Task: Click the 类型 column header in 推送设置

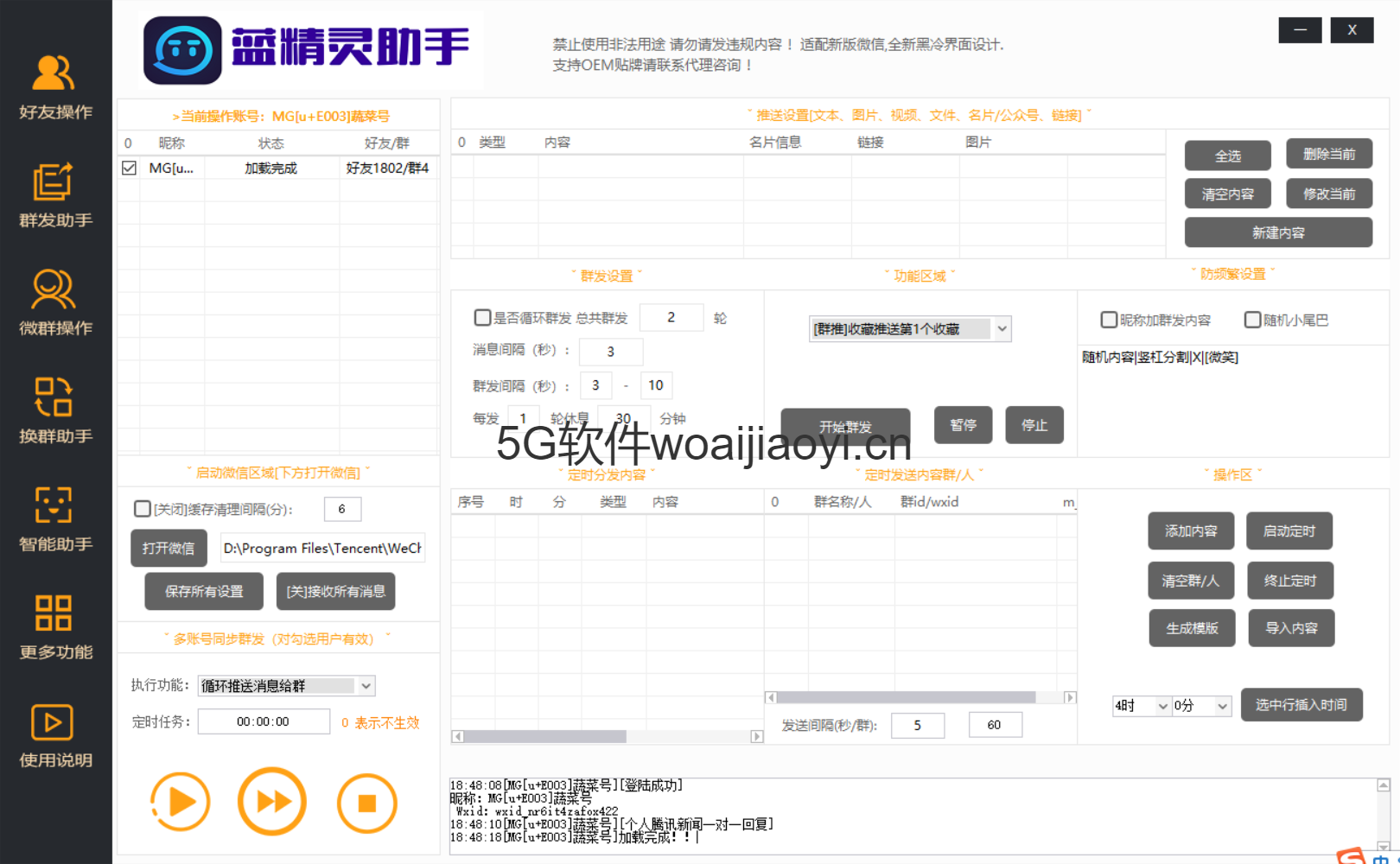Action: pyautogui.click(x=492, y=142)
